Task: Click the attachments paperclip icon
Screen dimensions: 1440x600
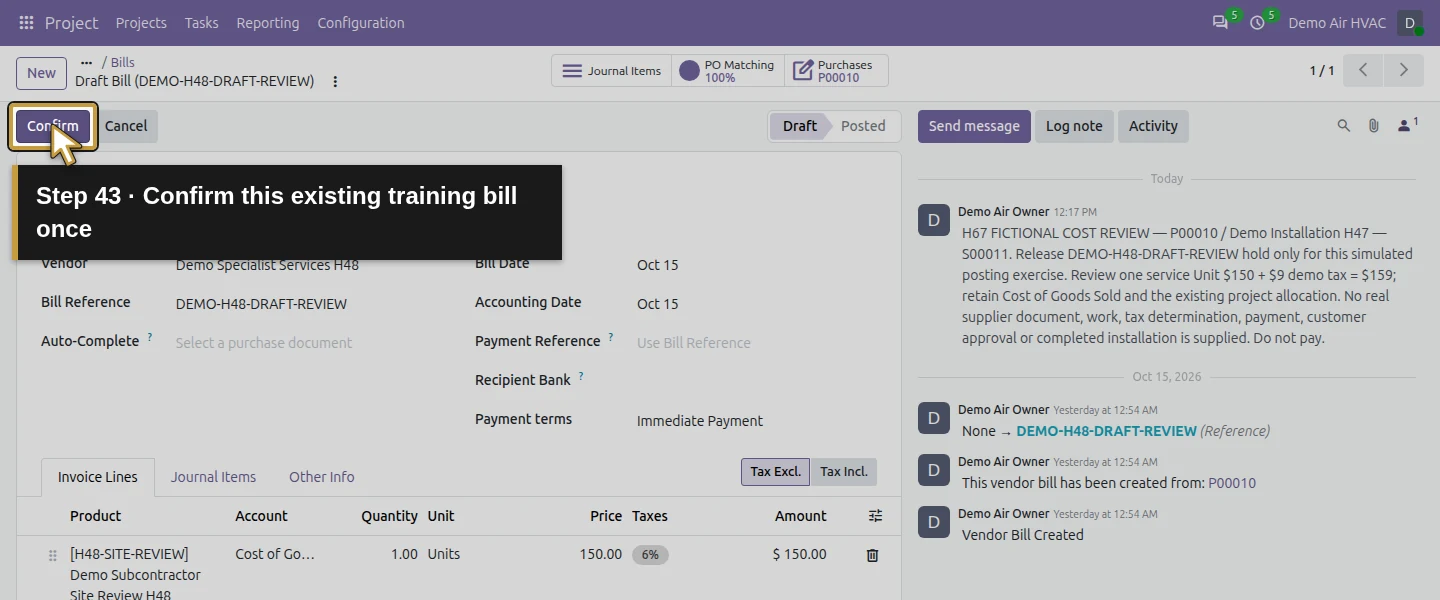Action: 1374,126
